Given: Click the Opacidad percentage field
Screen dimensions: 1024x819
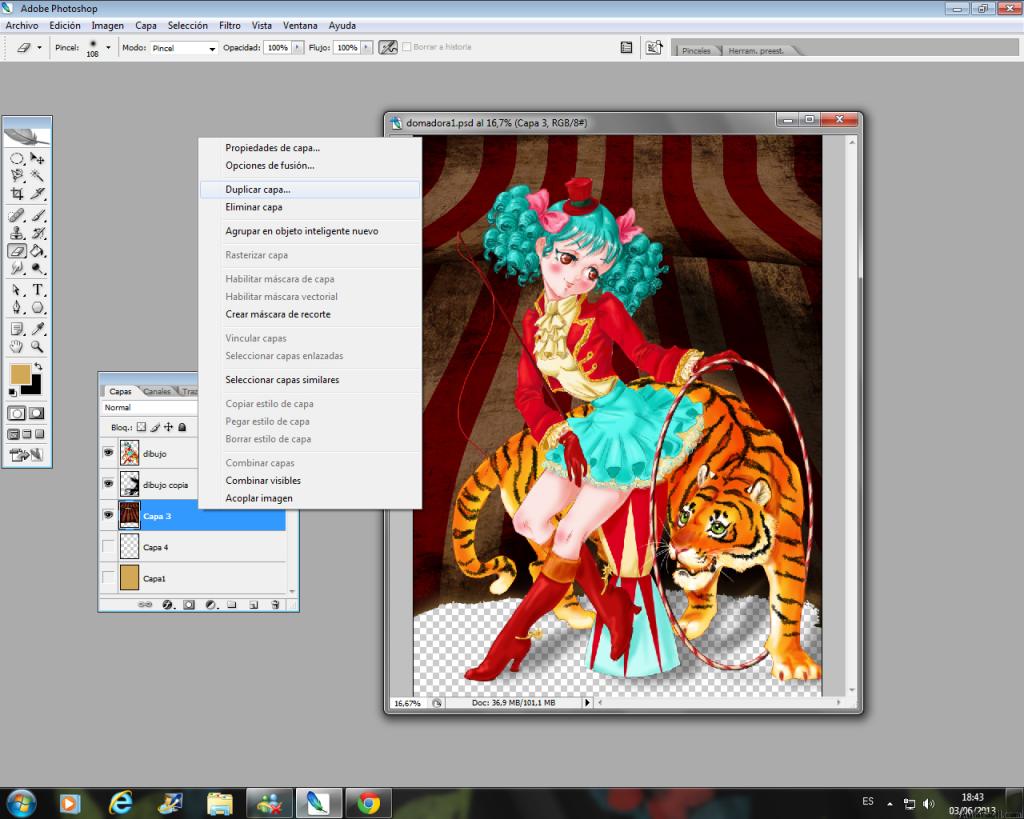Looking at the screenshot, I should click(x=278, y=48).
